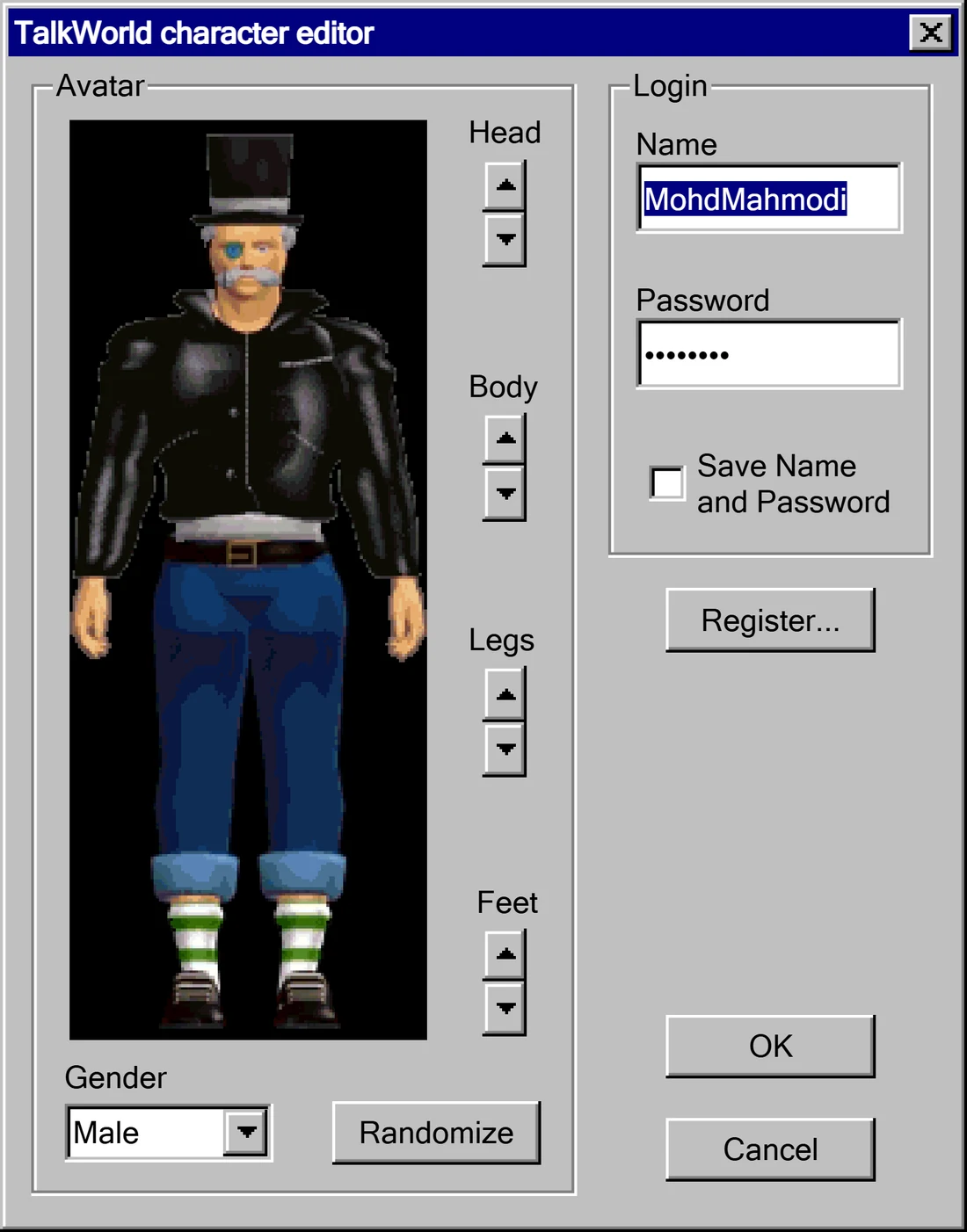The image size is (967, 1232).
Task: Click the Head down arrow
Action: click(x=505, y=239)
